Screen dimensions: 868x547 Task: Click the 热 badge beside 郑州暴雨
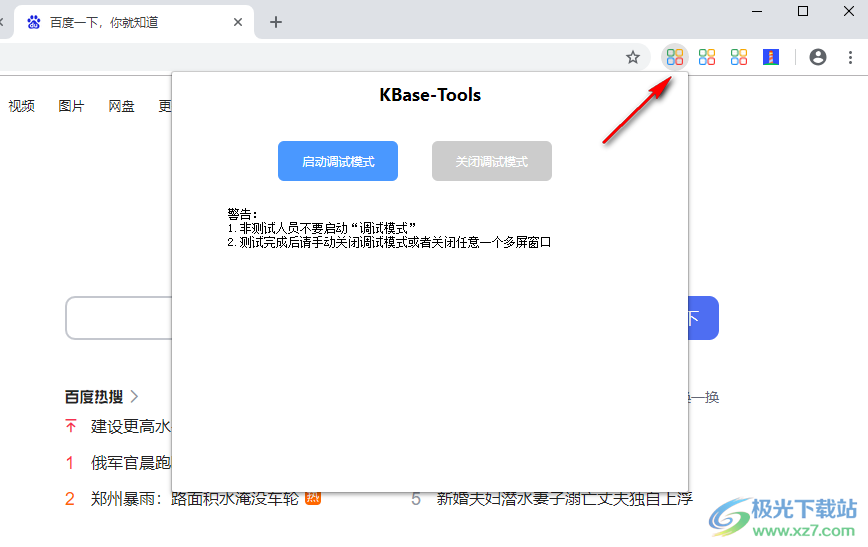tap(313, 498)
